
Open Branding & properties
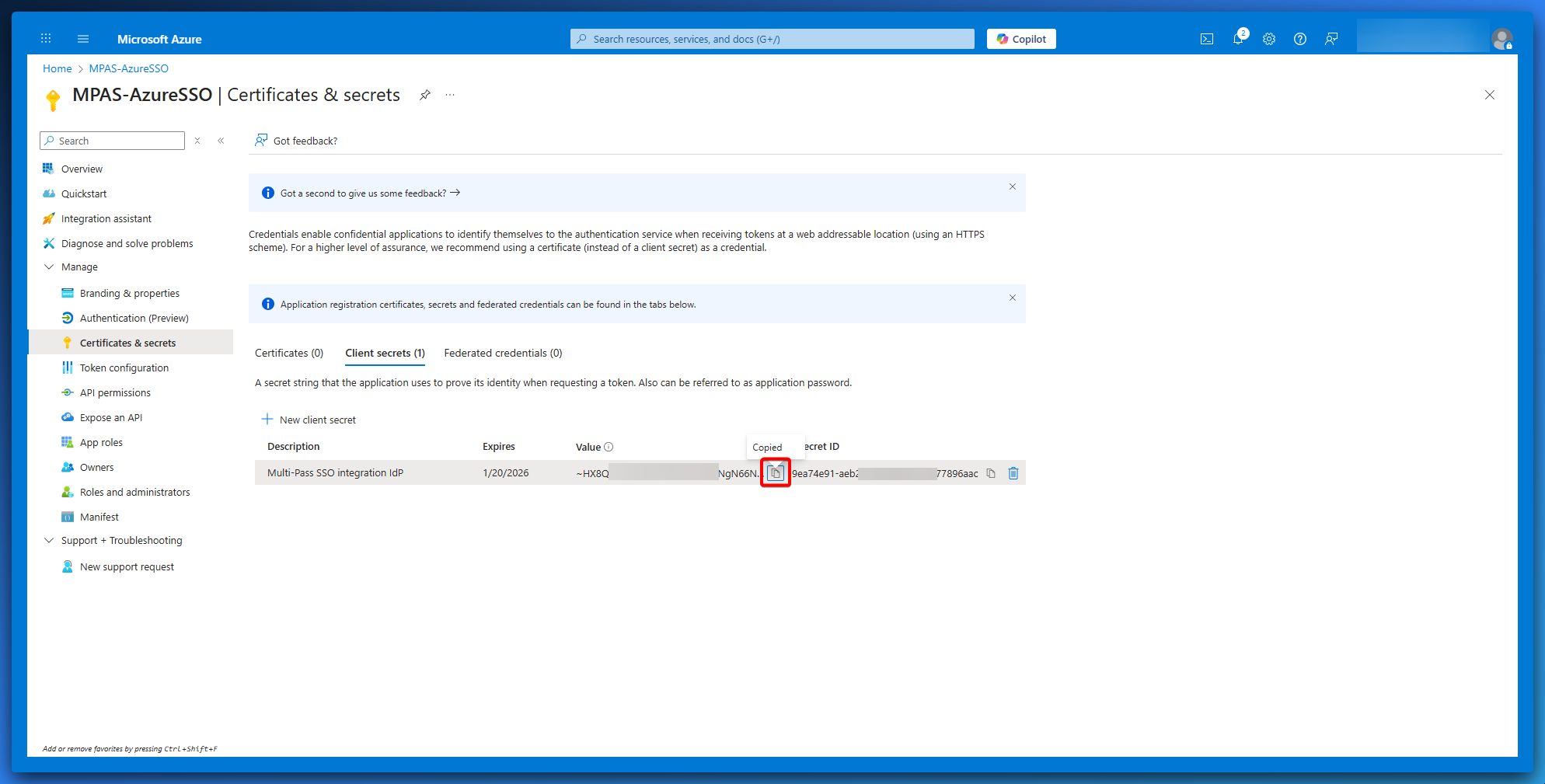click(130, 293)
